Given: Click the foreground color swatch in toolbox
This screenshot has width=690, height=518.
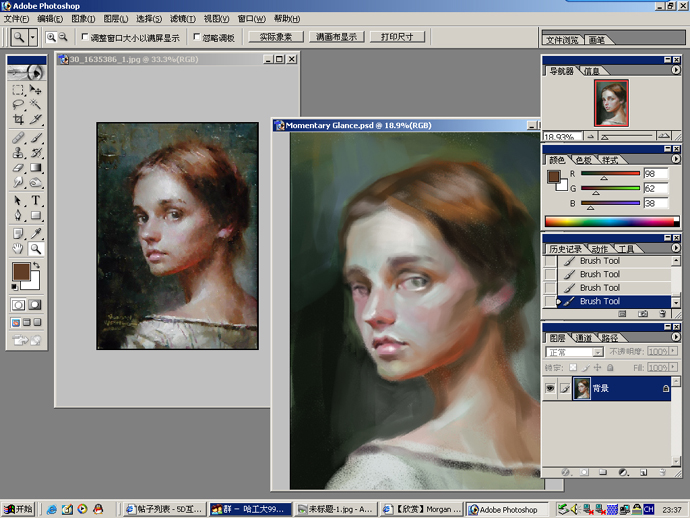Looking at the screenshot, I should tap(21, 272).
